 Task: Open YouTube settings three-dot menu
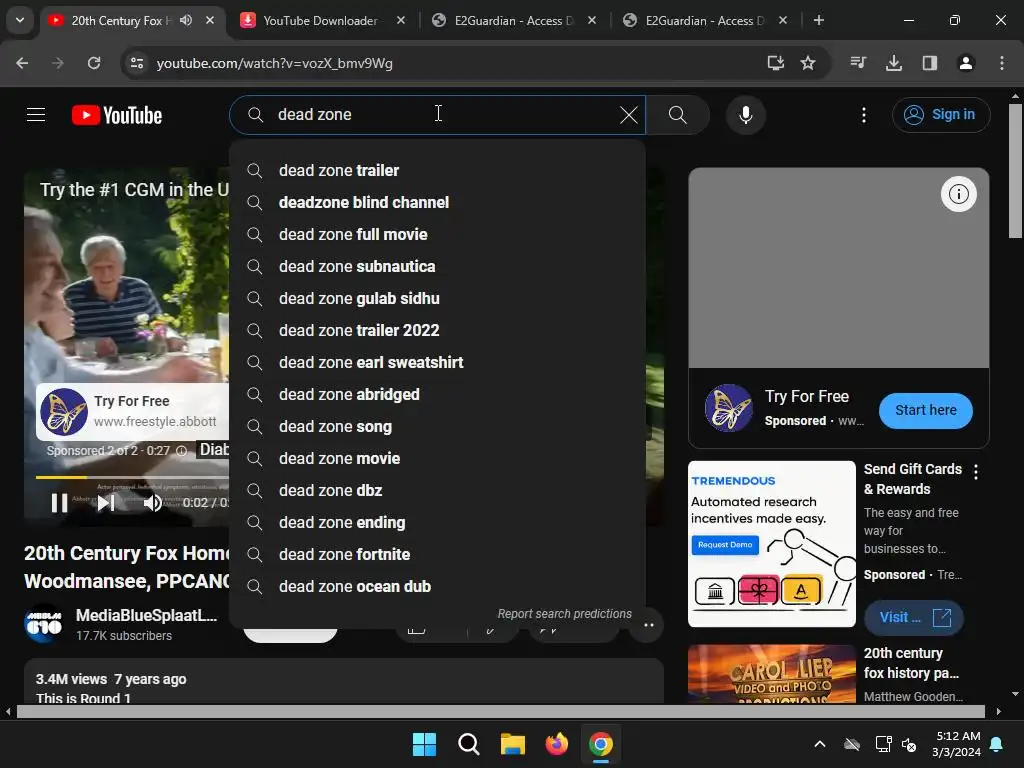(x=863, y=115)
